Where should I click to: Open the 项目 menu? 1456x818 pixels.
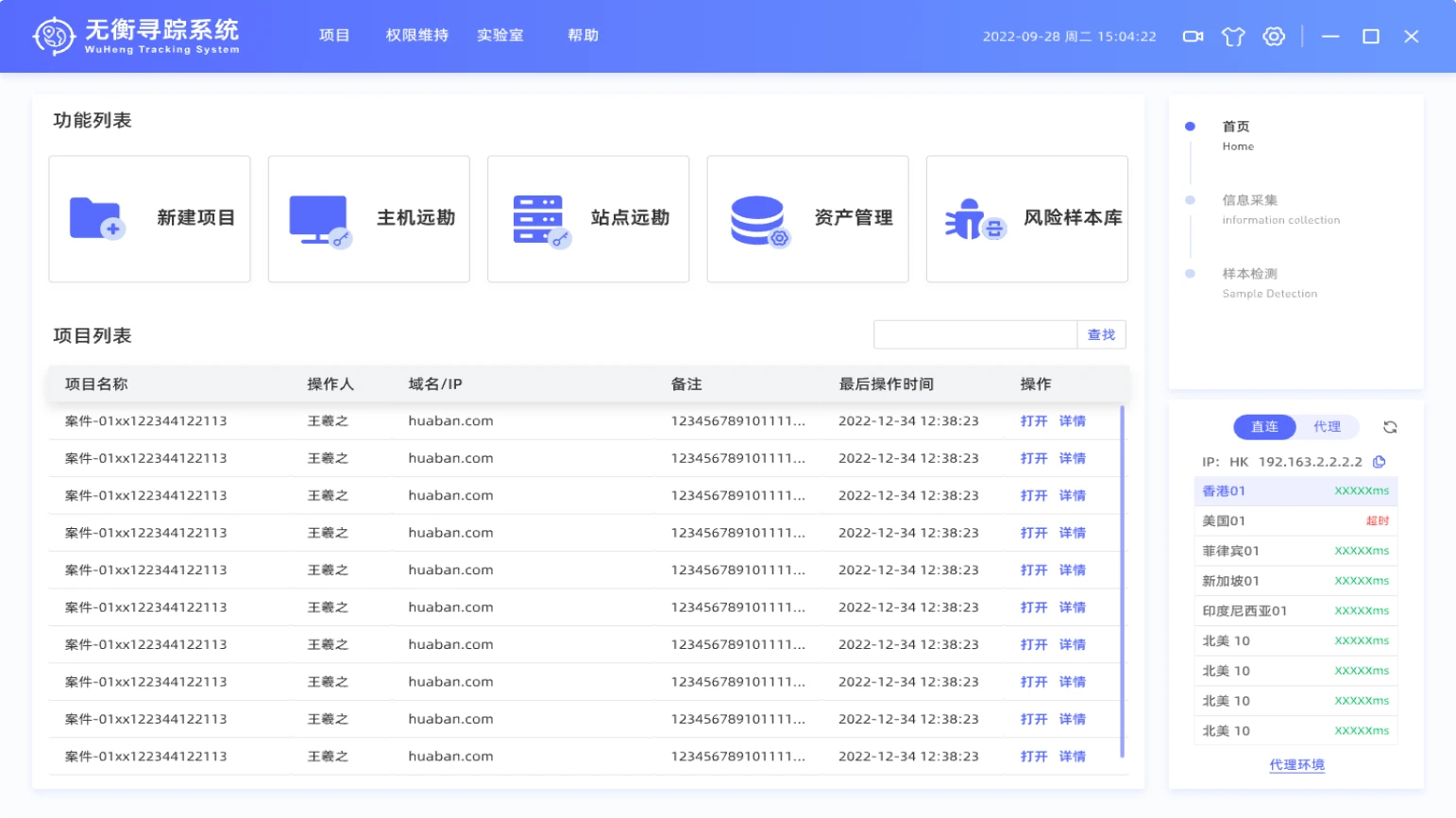(334, 35)
